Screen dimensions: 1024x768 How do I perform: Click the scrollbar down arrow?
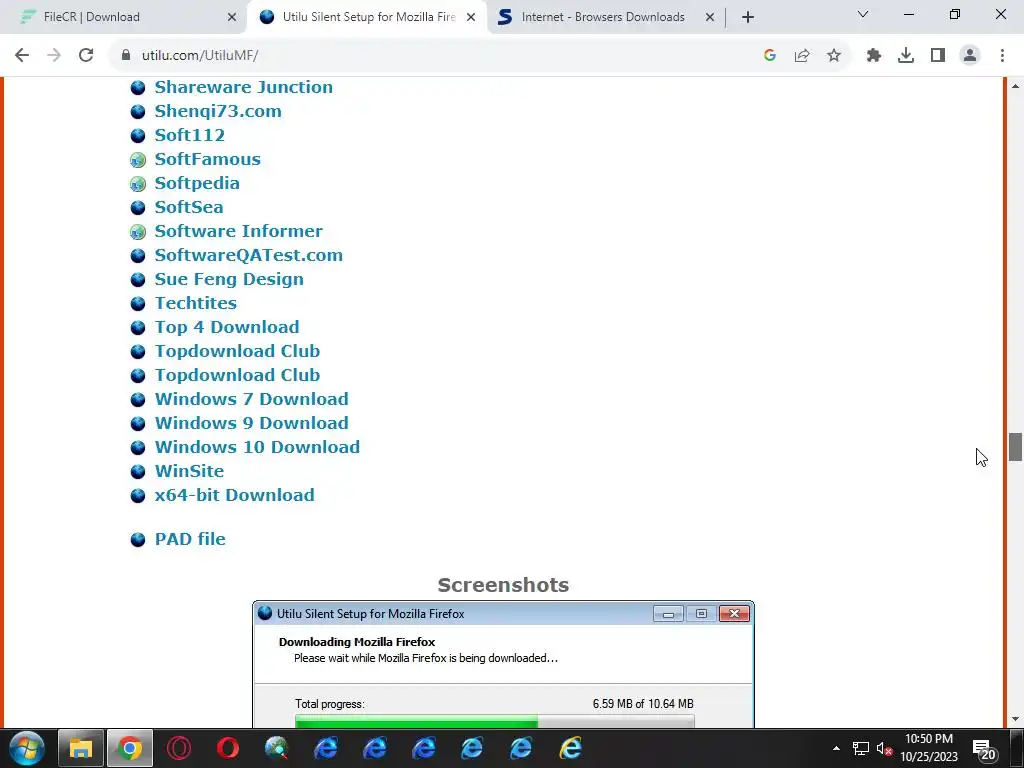coord(1015,719)
